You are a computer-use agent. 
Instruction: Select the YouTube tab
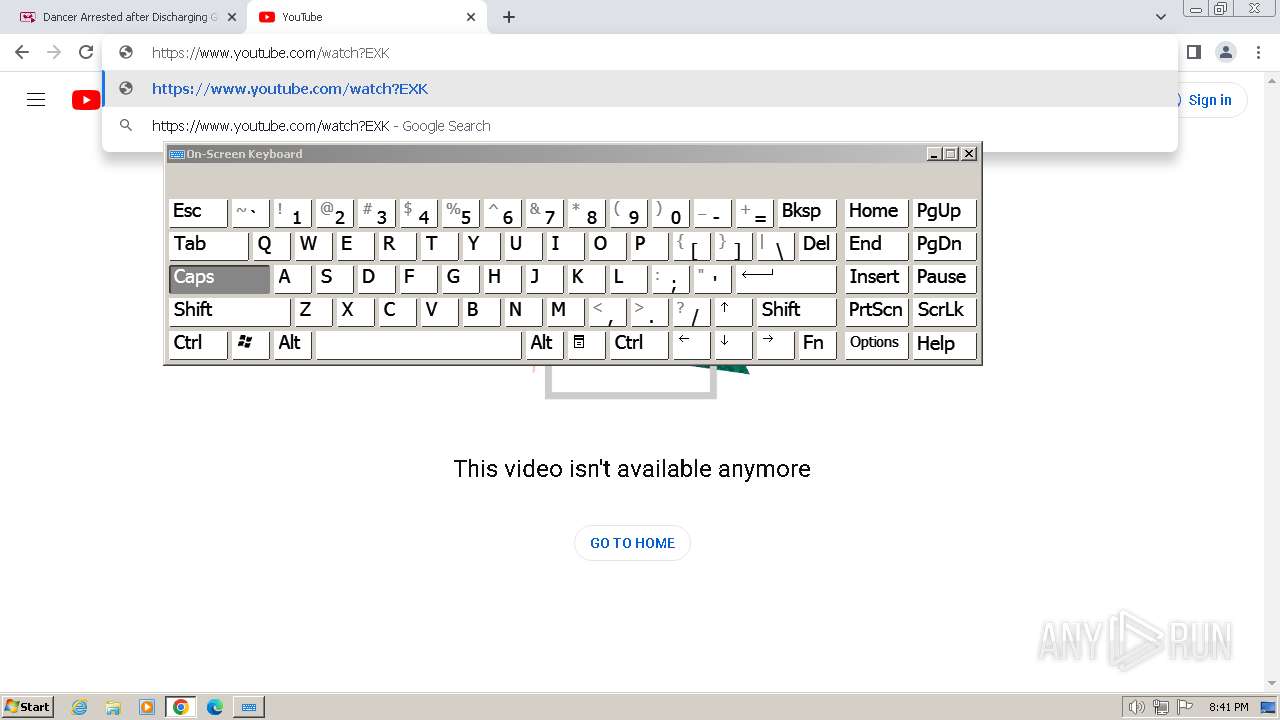pyautogui.click(x=367, y=17)
